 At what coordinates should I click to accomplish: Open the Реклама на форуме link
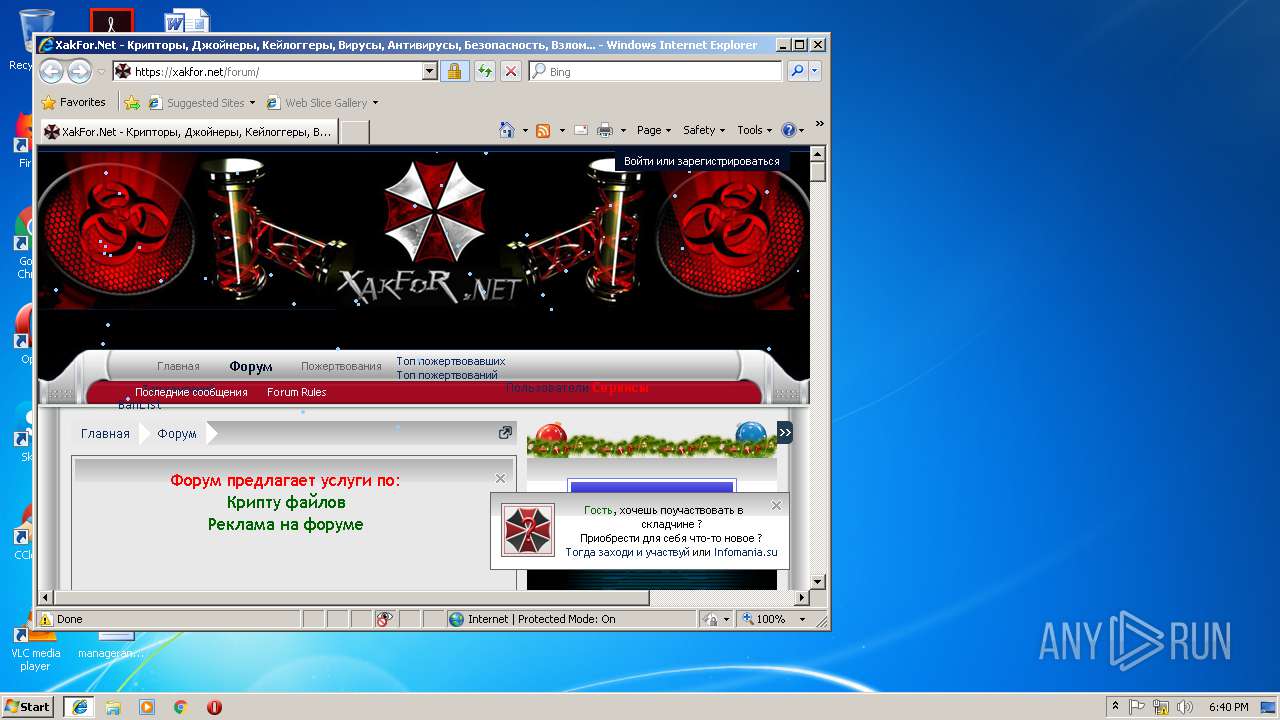[x=286, y=524]
